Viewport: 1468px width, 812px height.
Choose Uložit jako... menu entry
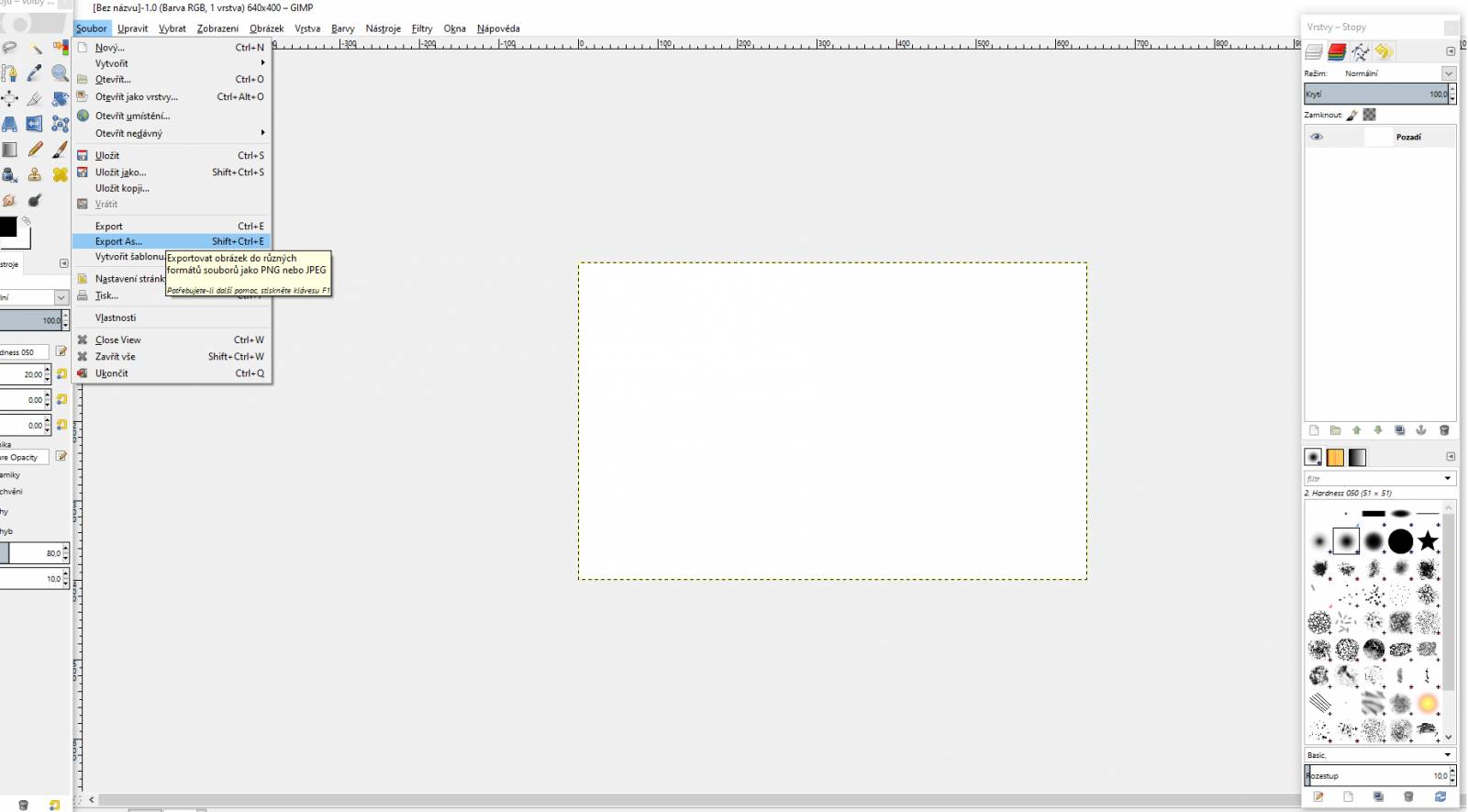coord(172,172)
